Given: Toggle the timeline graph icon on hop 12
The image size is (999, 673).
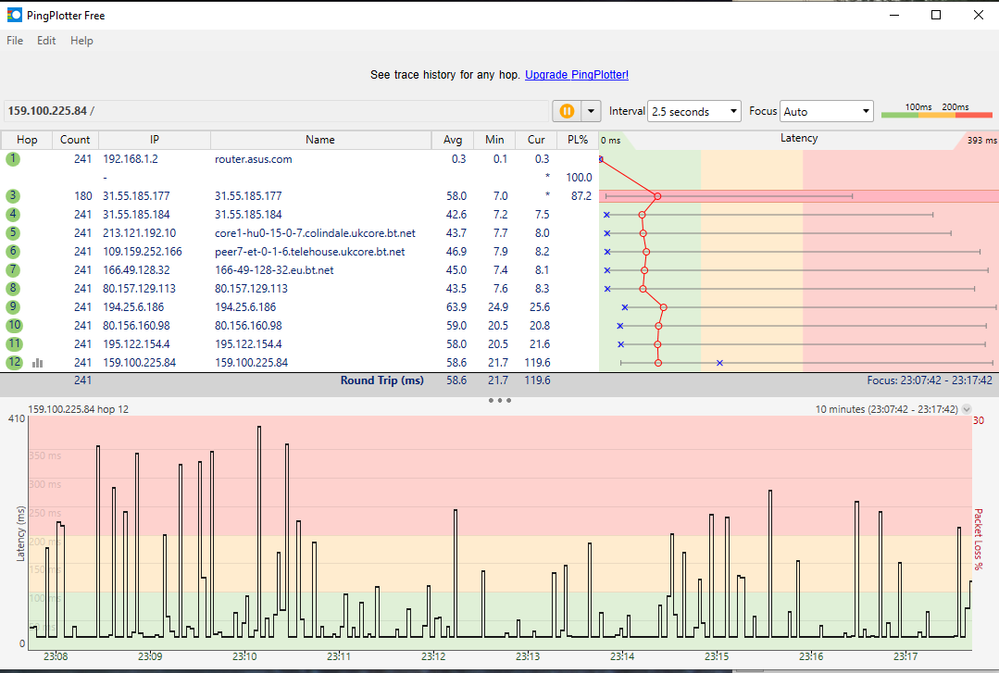Looking at the screenshot, I should coord(37,363).
